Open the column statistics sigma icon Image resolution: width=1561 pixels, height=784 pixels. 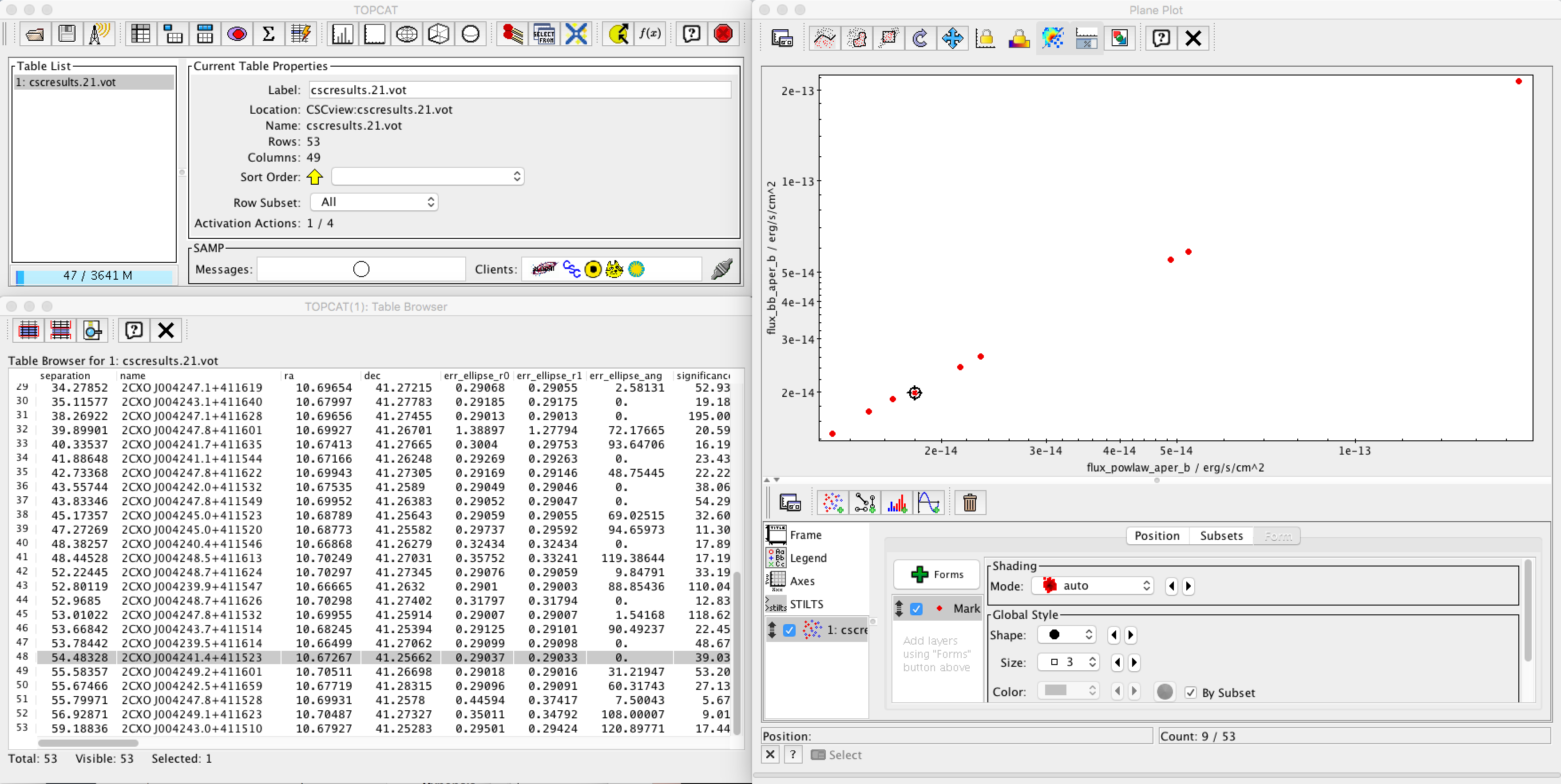(269, 34)
